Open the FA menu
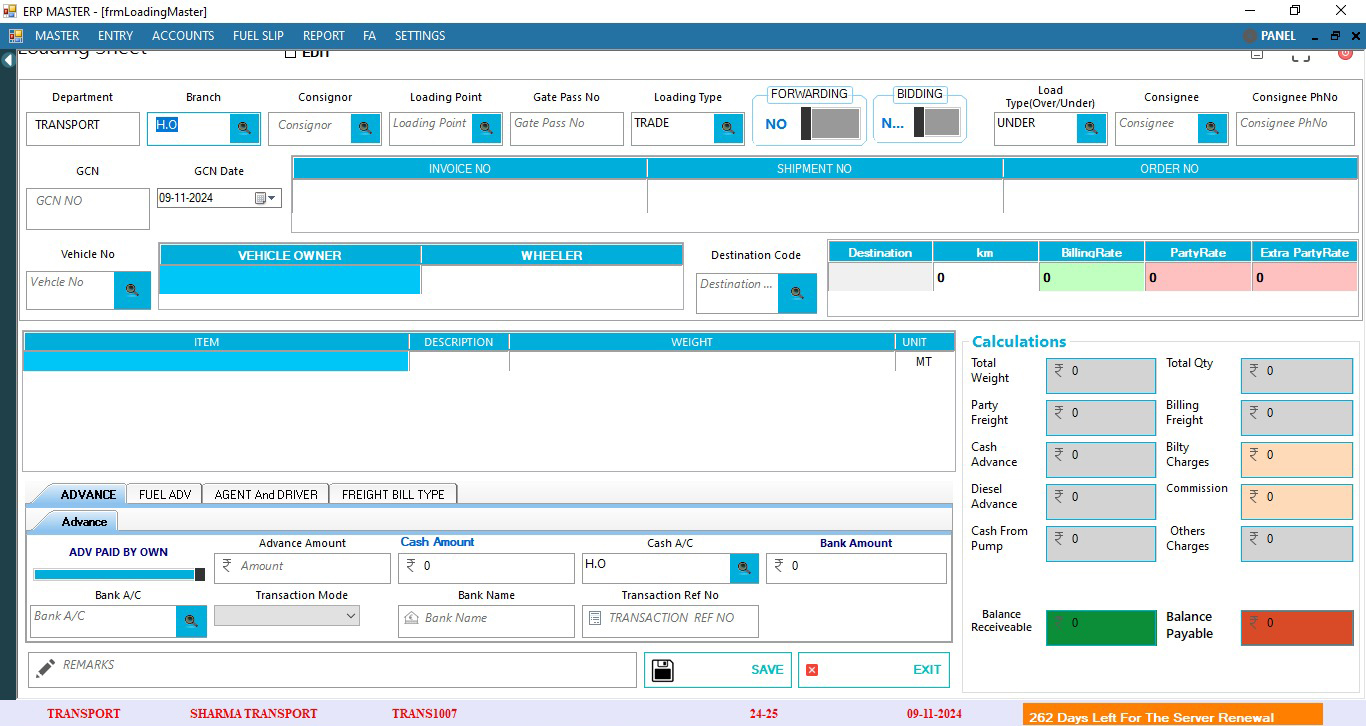 370,36
